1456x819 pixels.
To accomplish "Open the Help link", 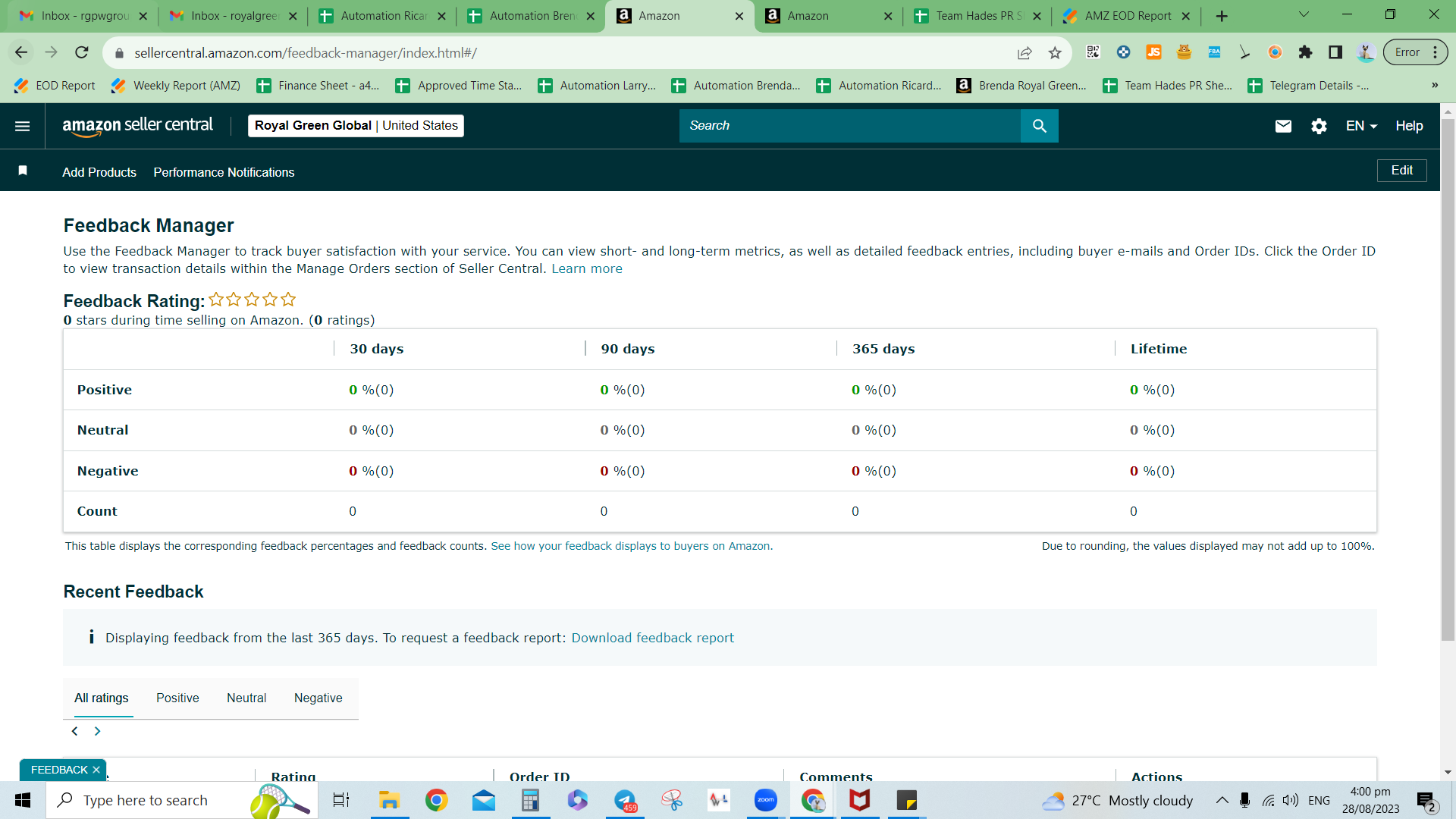I will (x=1409, y=126).
